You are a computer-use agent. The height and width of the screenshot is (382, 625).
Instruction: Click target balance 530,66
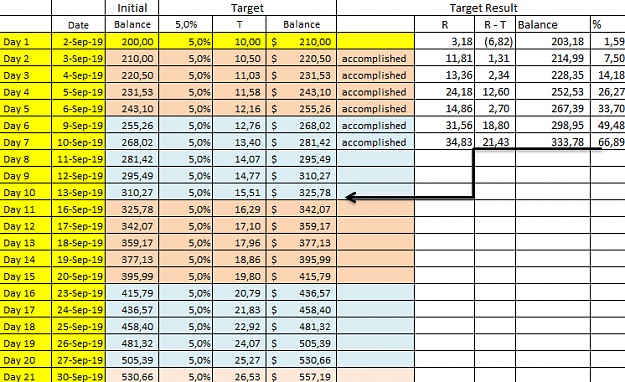301,360
